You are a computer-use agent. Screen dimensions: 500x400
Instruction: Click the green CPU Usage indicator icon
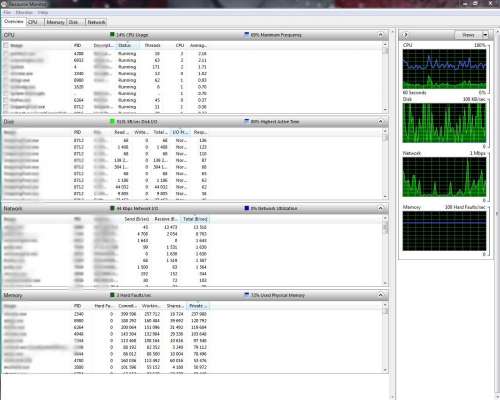pyautogui.click(x=112, y=35)
